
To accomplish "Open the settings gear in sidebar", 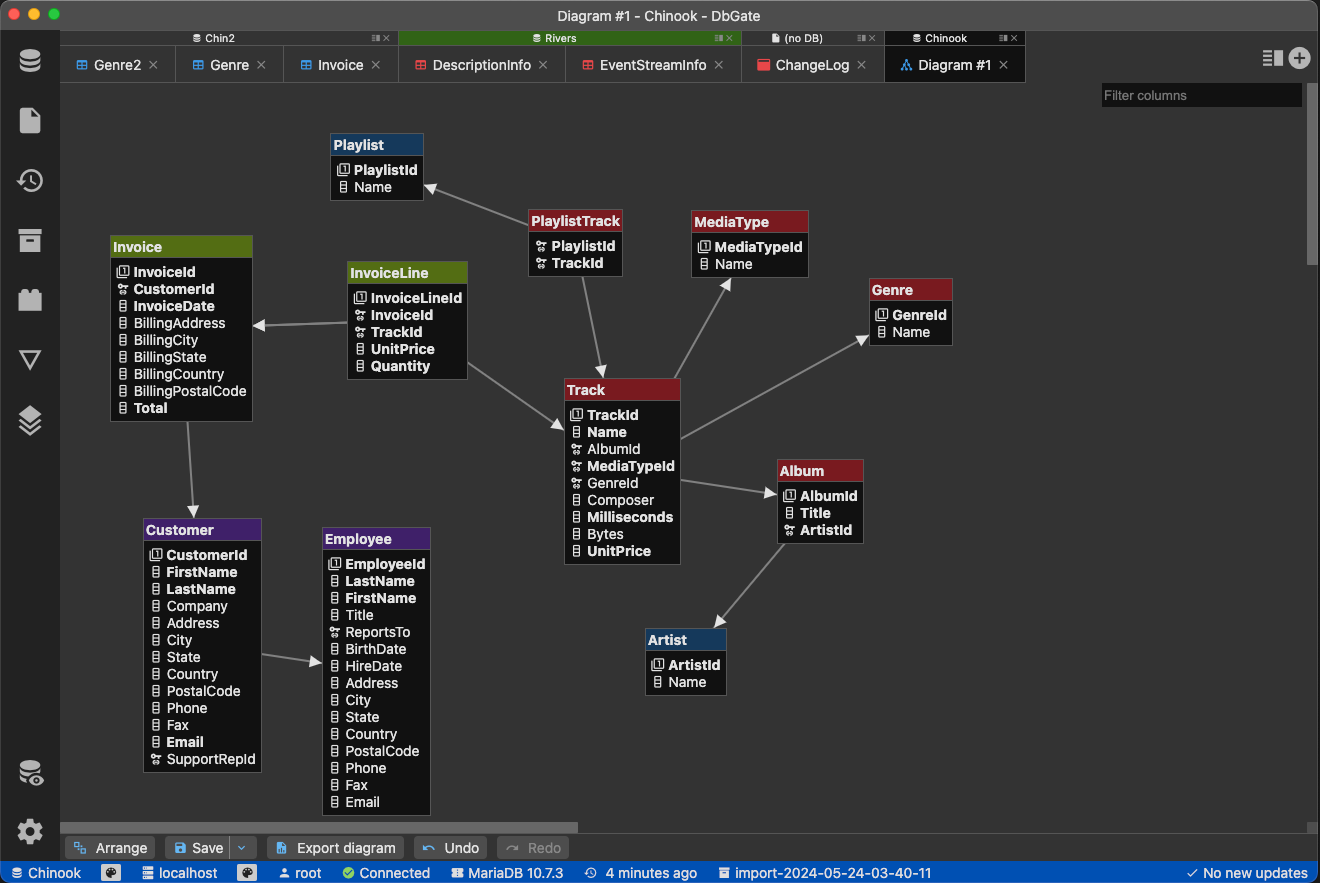I will (30, 831).
